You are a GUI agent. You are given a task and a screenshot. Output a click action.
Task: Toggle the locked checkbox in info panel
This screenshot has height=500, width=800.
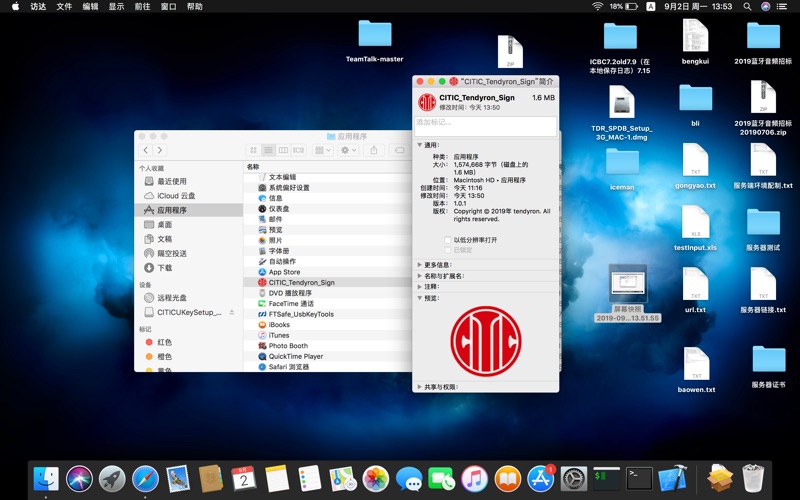447,250
